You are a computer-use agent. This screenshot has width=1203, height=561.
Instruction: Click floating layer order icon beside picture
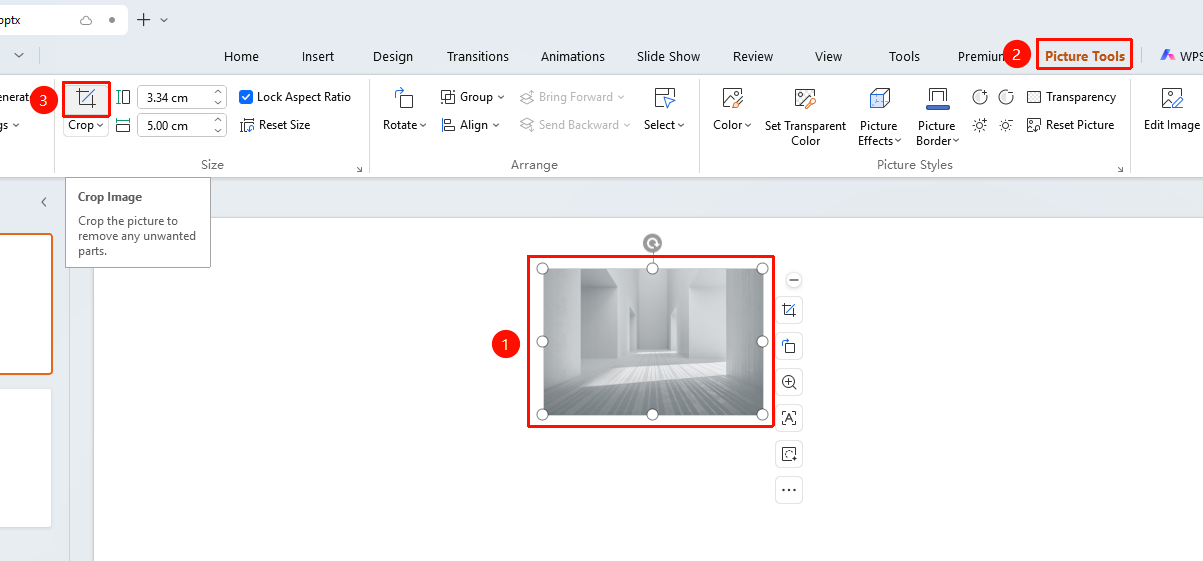pyautogui.click(x=789, y=346)
